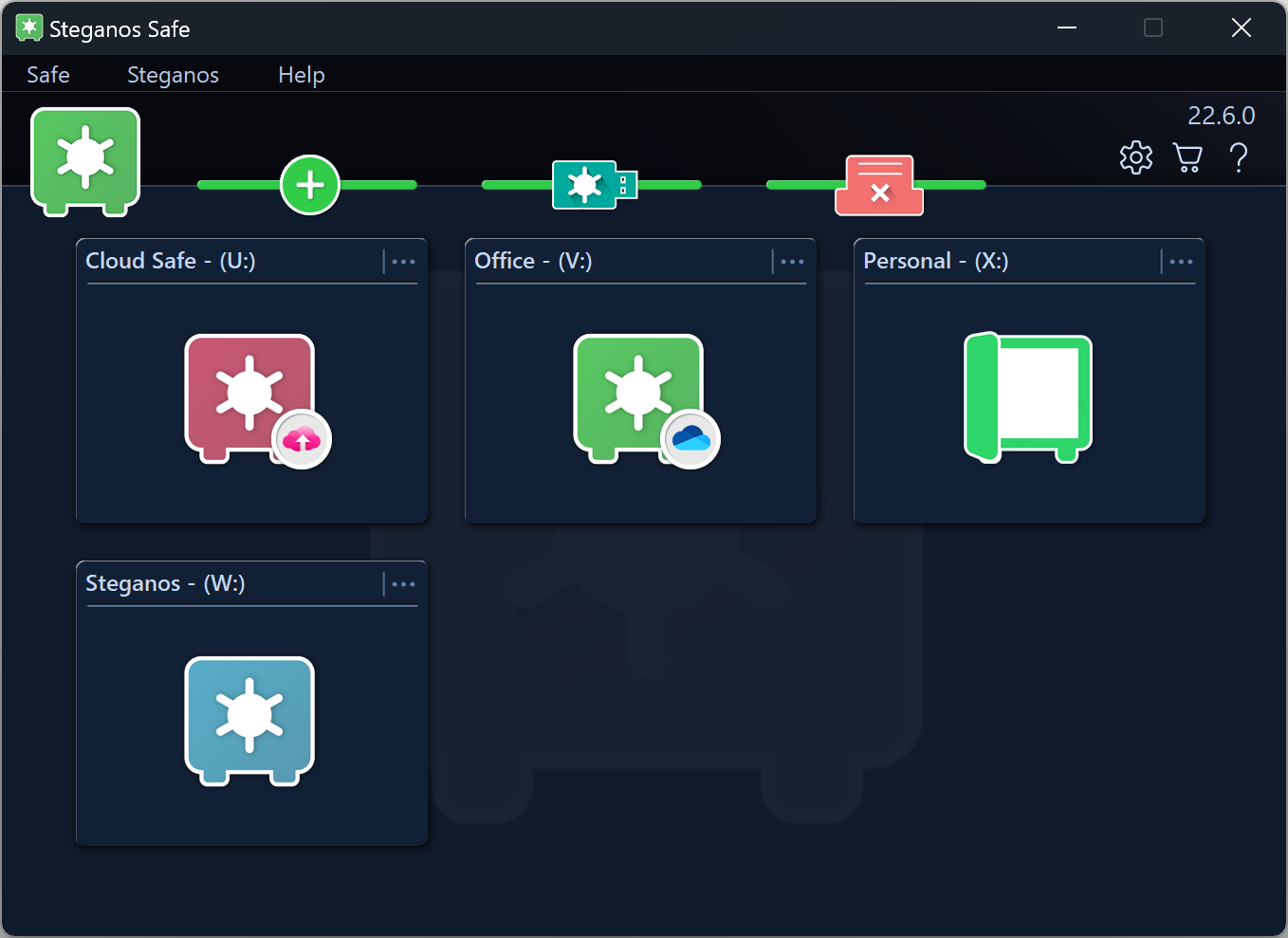Click the Personal - (X:) safe title

tap(935, 261)
